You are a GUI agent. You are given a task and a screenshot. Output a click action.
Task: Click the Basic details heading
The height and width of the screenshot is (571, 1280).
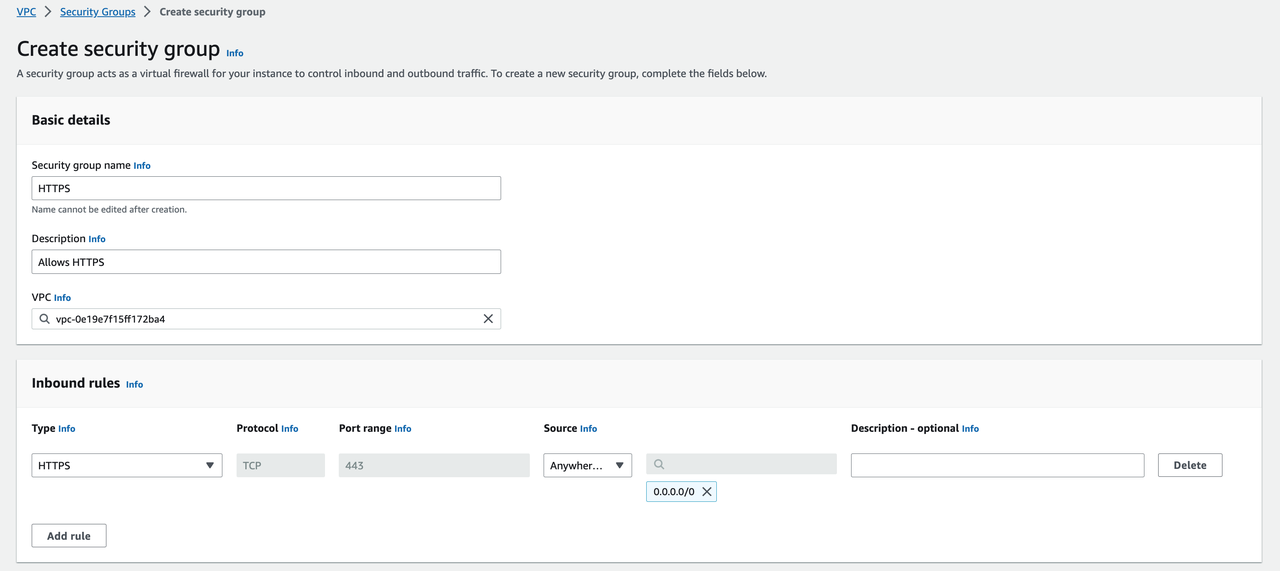pos(71,120)
